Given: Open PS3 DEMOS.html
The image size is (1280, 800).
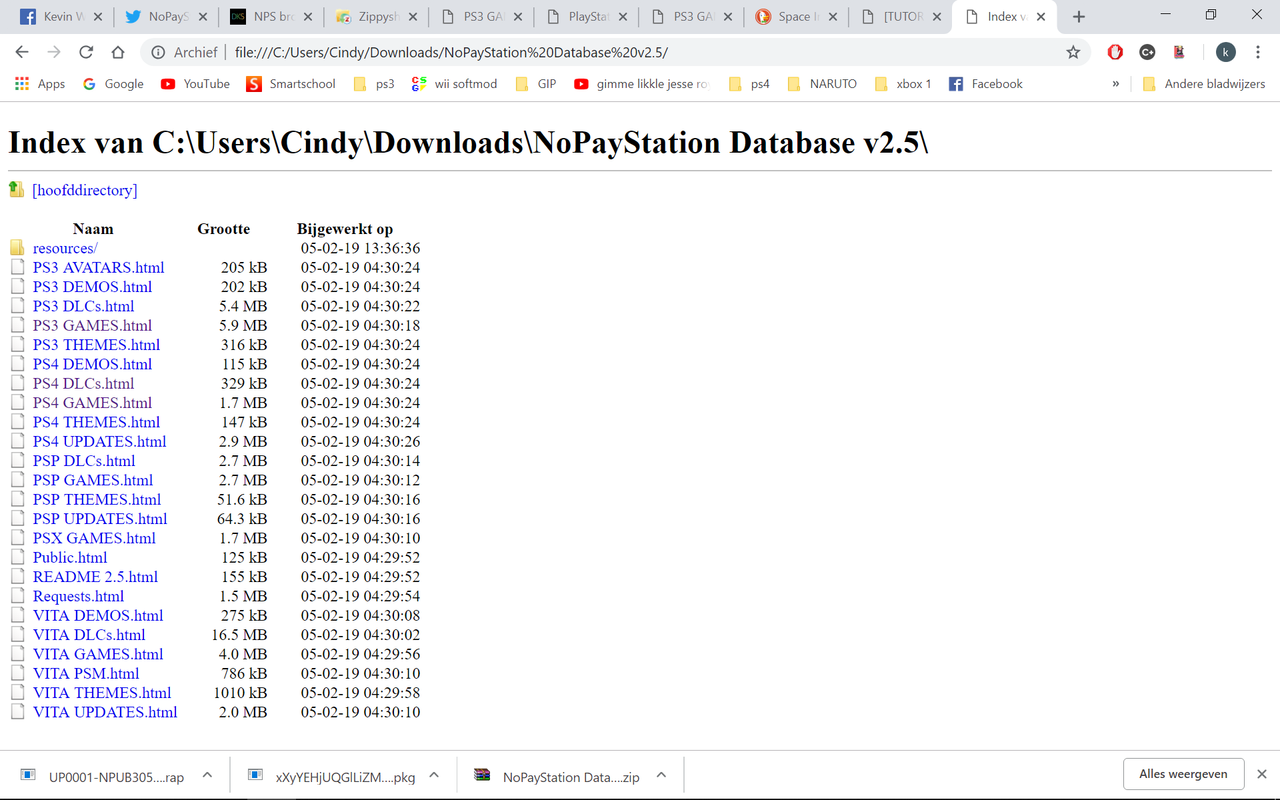Looking at the screenshot, I should (92, 287).
